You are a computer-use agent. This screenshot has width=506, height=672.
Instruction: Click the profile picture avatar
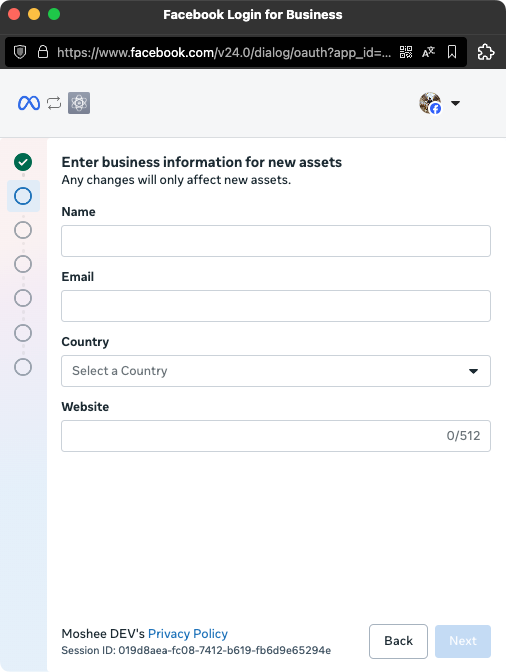[430, 103]
